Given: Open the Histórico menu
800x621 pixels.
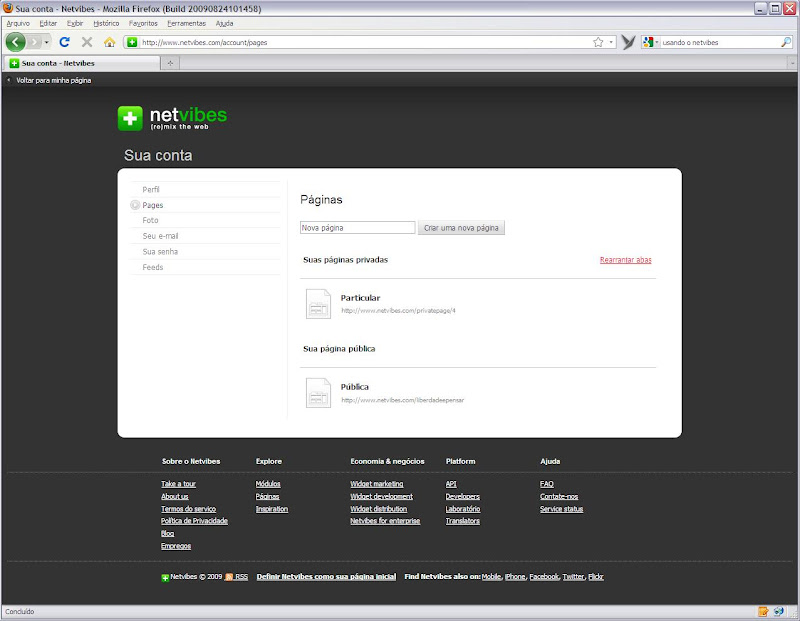Looking at the screenshot, I should (x=106, y=23).
